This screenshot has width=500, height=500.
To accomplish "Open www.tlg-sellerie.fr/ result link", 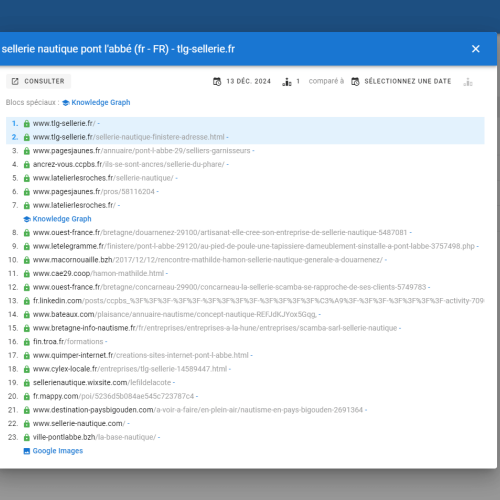I will point(64,123).
